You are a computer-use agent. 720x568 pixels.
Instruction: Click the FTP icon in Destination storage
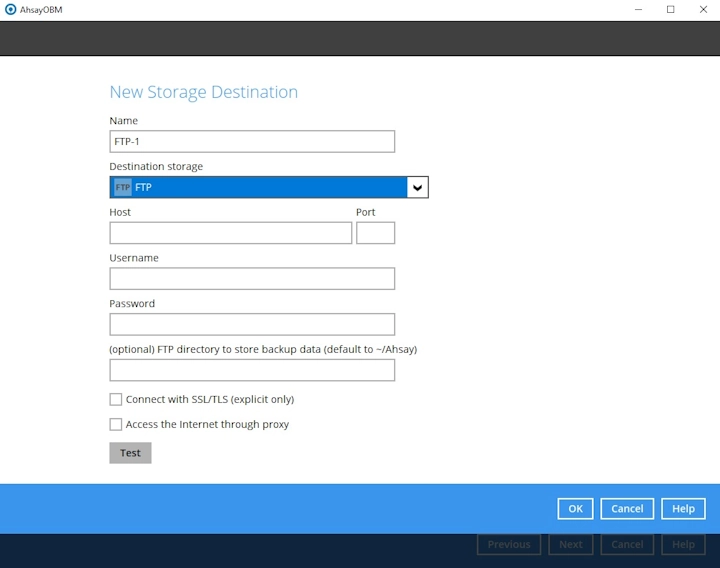123,187
